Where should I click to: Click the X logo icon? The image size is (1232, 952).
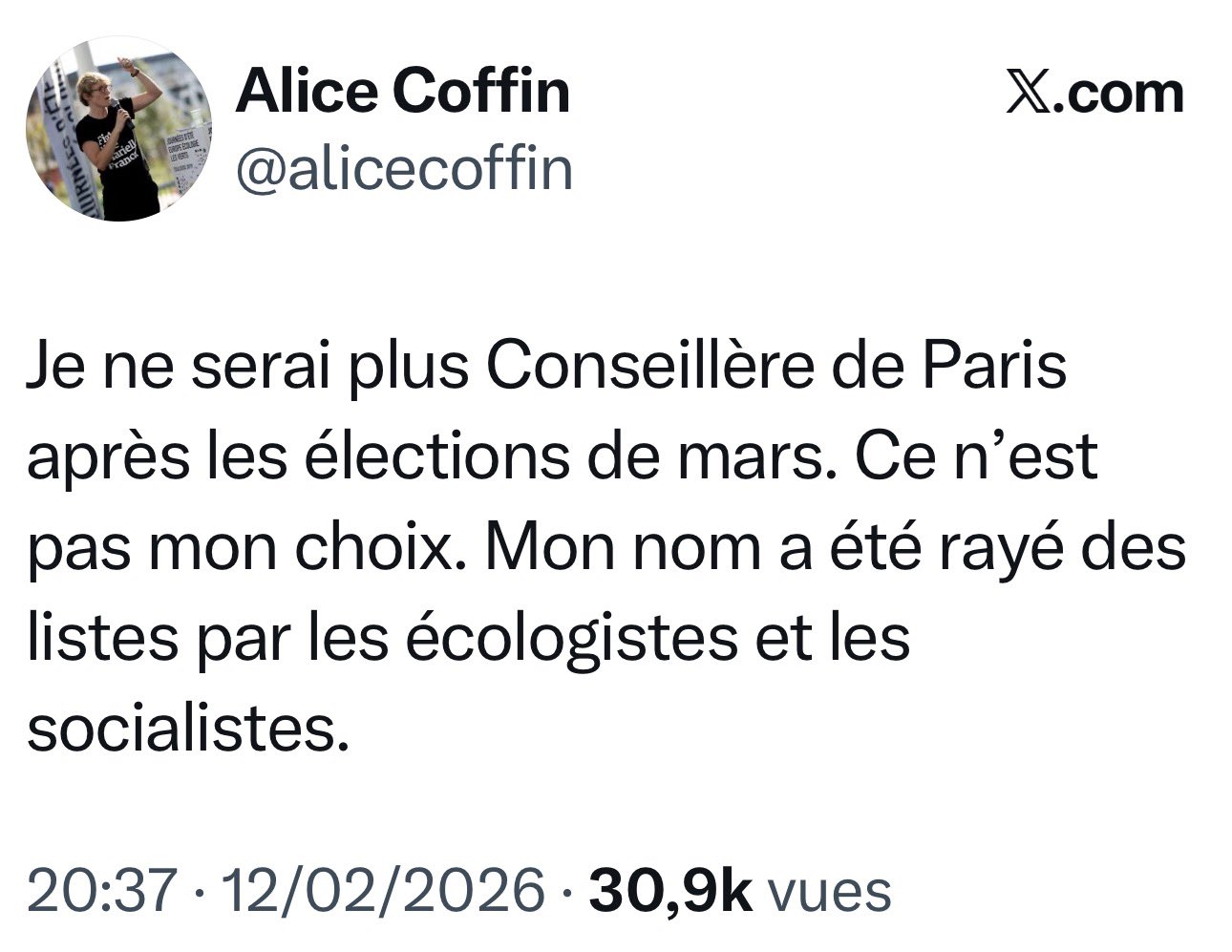coord(1027,94)
